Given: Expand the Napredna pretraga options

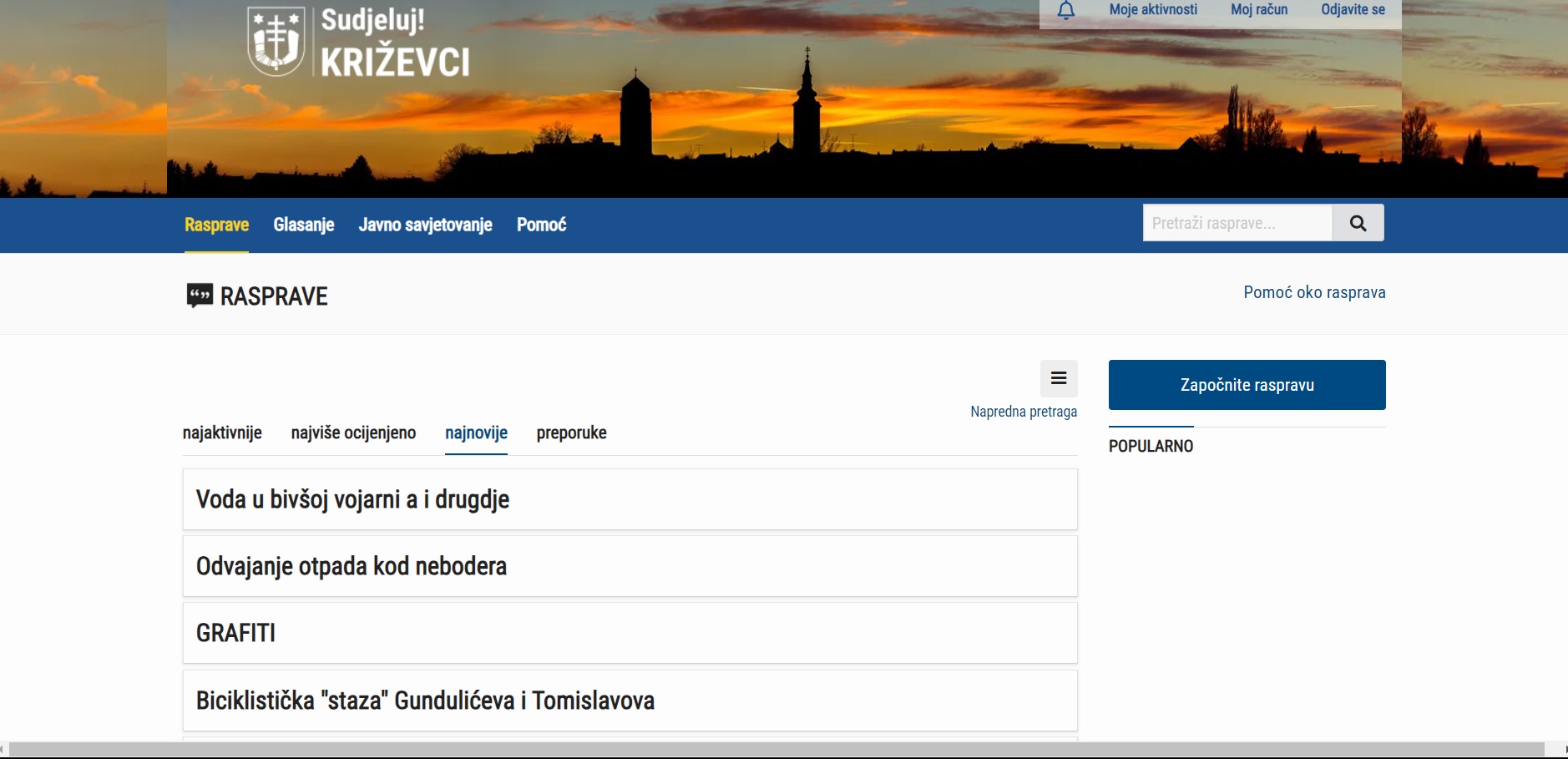Looking at the screenshot, I should click(x=1023, y=412).
